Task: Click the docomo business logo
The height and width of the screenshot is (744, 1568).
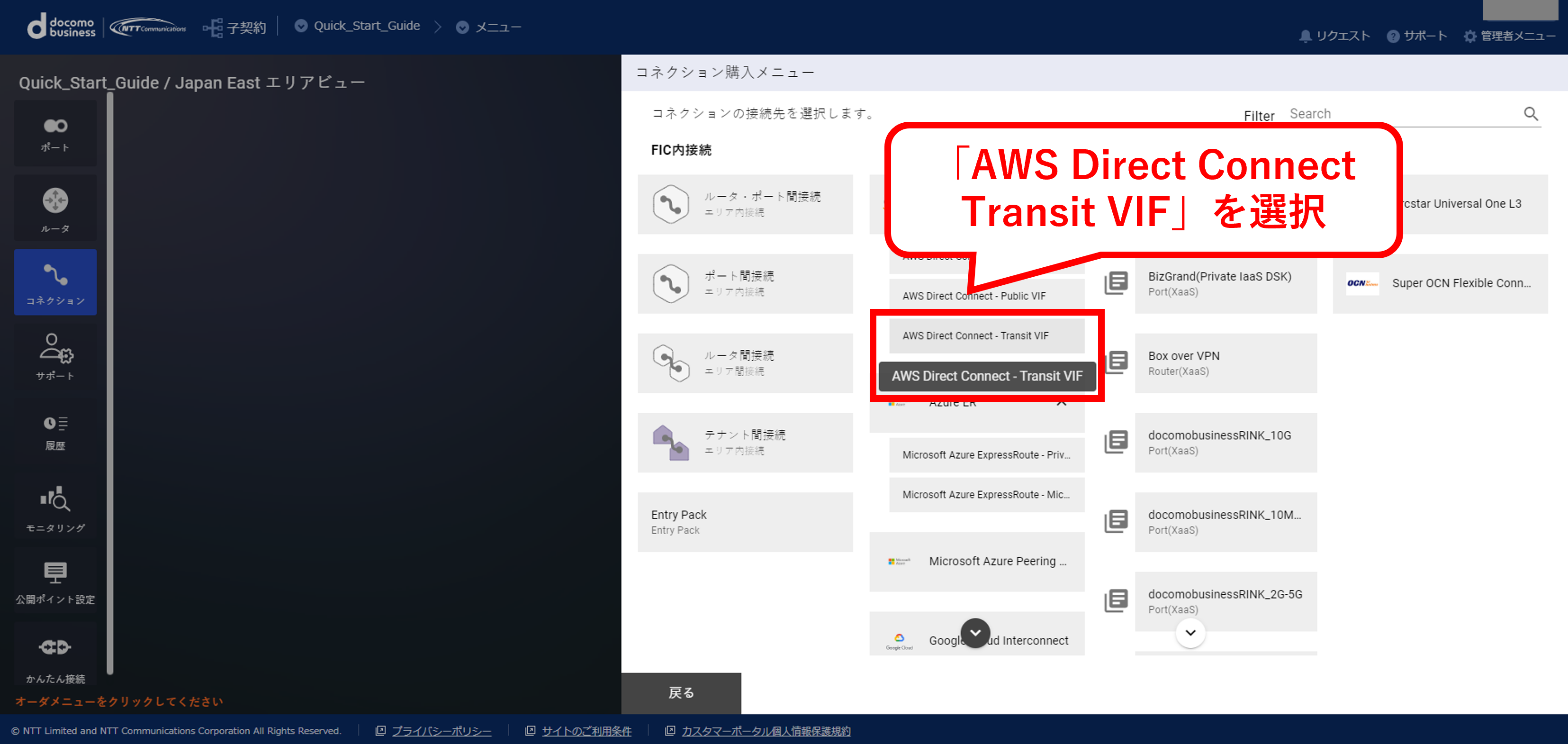Action: 62,26
